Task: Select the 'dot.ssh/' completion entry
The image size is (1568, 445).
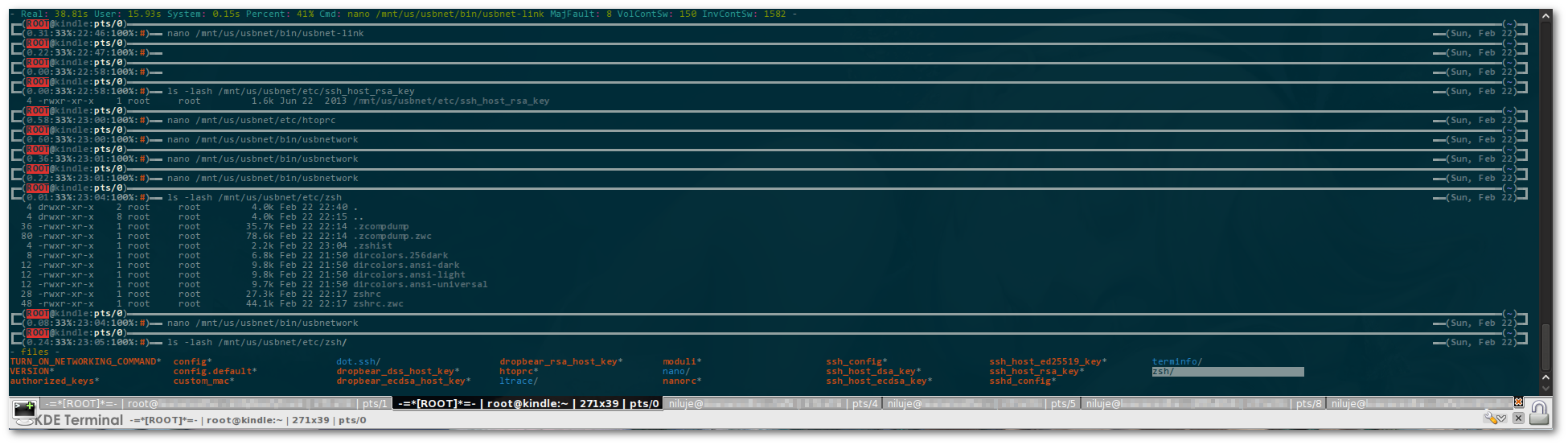Action: click(359, 362)
